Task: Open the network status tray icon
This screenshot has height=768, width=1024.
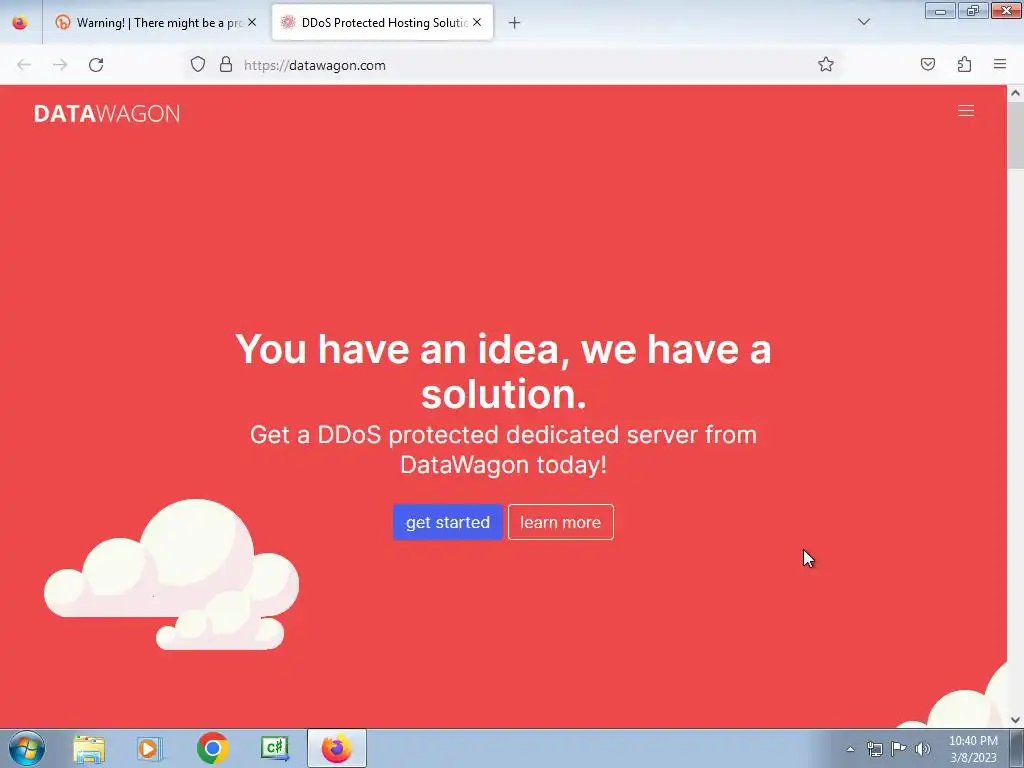Action: pos(874,749)
